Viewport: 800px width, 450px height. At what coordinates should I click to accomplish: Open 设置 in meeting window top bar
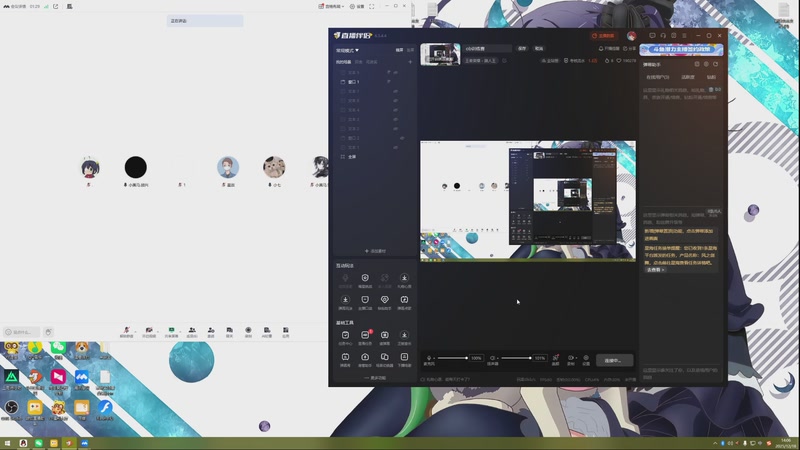point(357,6)
